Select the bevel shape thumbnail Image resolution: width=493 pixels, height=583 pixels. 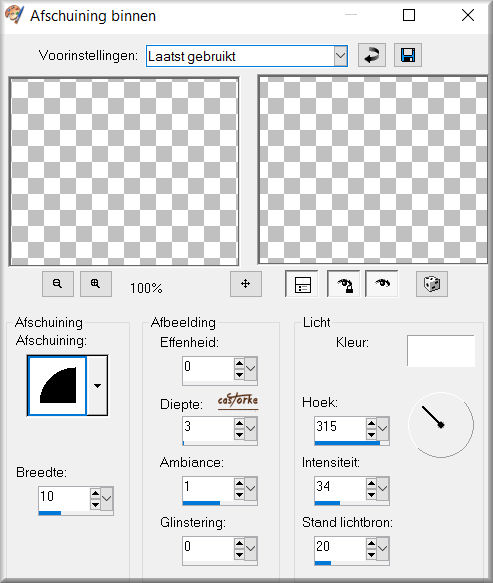point(57,386)
